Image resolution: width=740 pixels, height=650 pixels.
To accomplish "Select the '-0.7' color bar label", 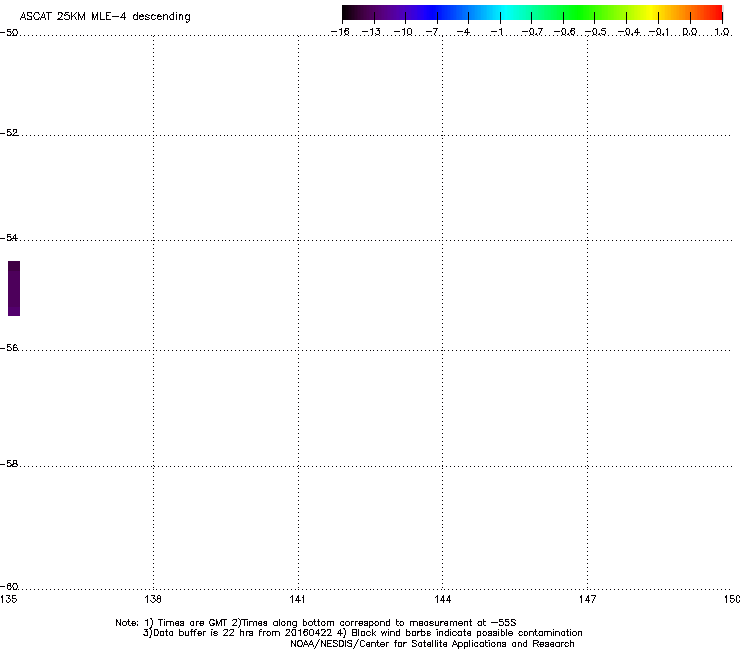I will 532,32.
